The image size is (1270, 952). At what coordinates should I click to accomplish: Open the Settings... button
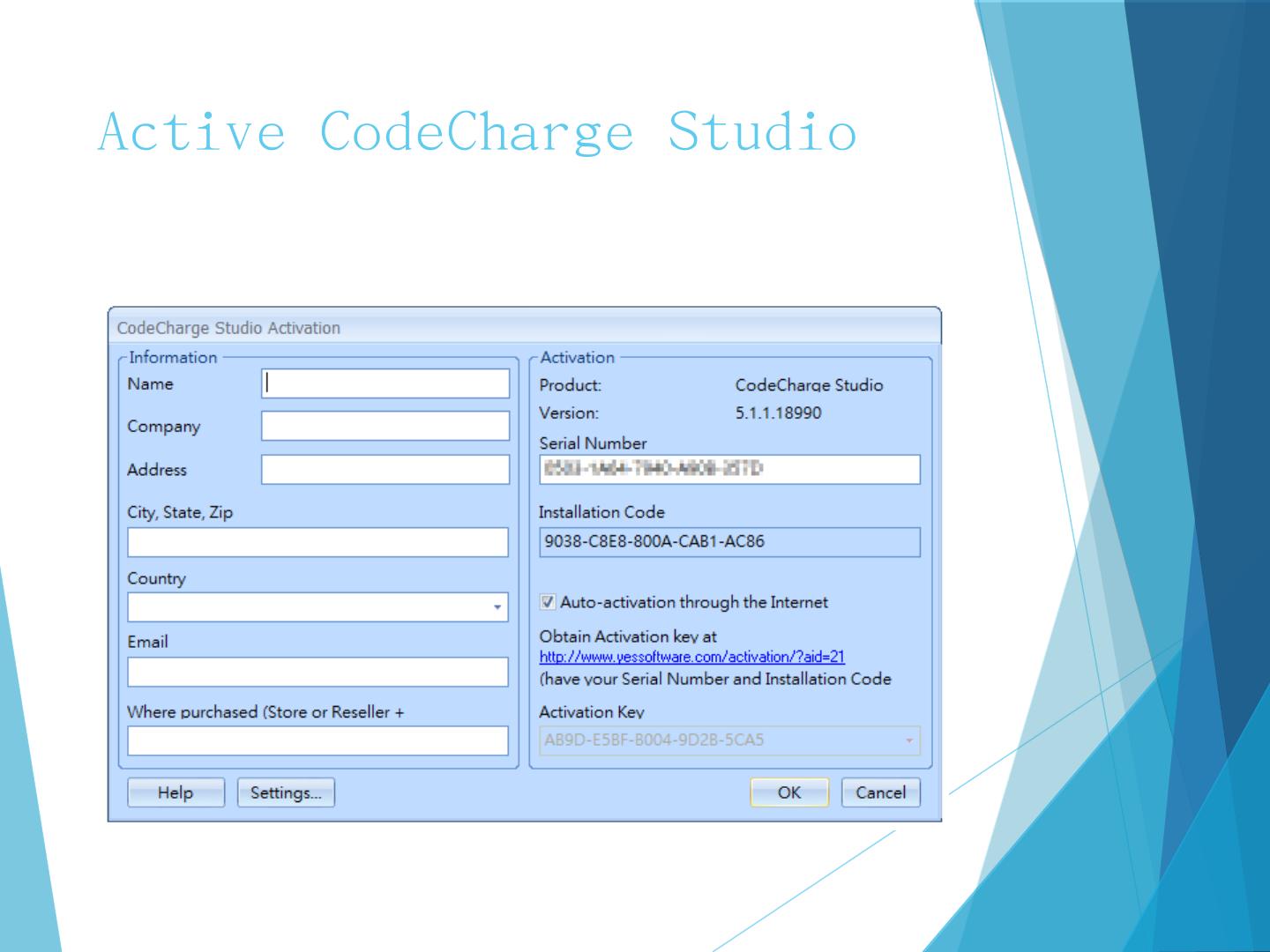286,792
